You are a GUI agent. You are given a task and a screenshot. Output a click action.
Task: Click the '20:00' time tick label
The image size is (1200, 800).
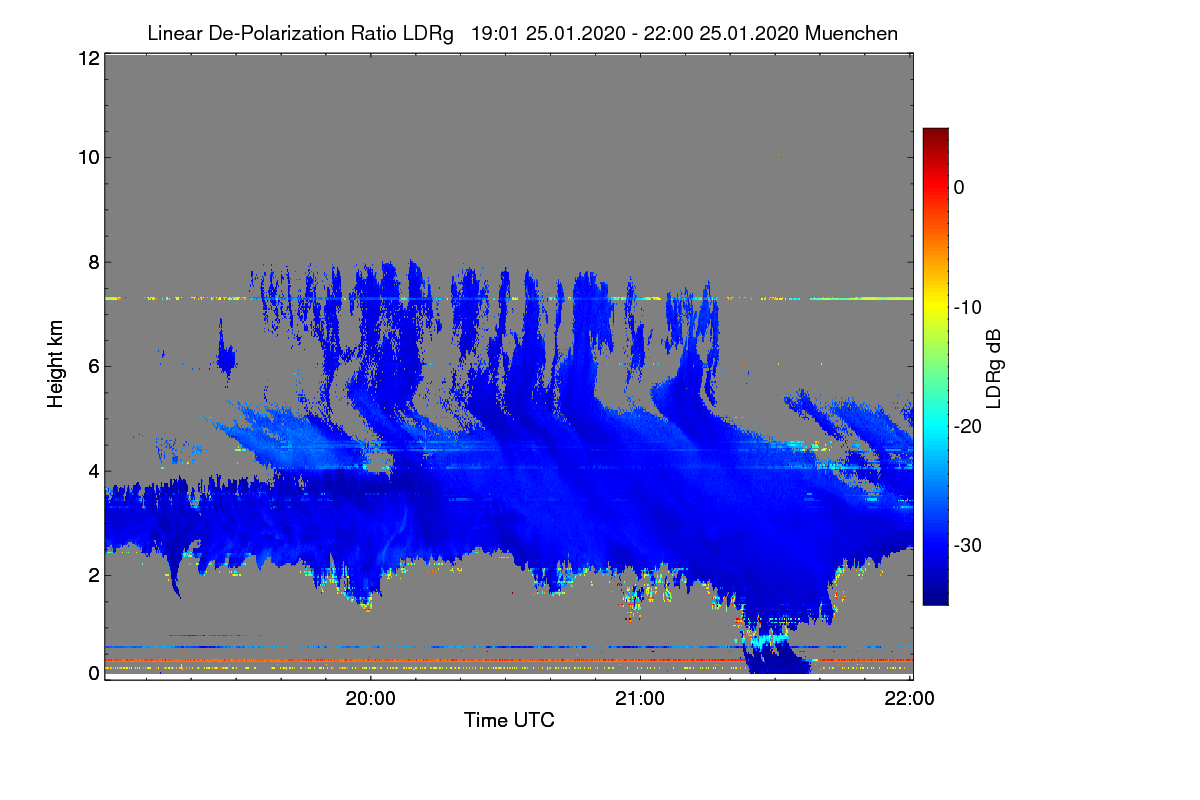coord(370,698)
